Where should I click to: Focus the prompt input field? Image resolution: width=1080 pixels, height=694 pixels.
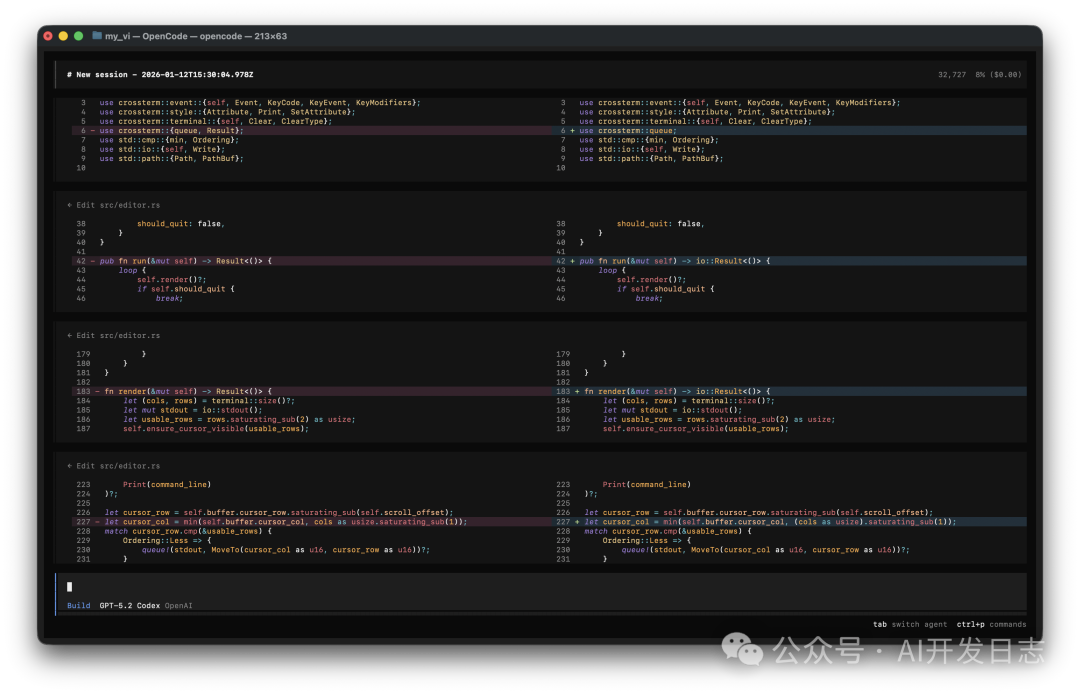tap(541, 587)
